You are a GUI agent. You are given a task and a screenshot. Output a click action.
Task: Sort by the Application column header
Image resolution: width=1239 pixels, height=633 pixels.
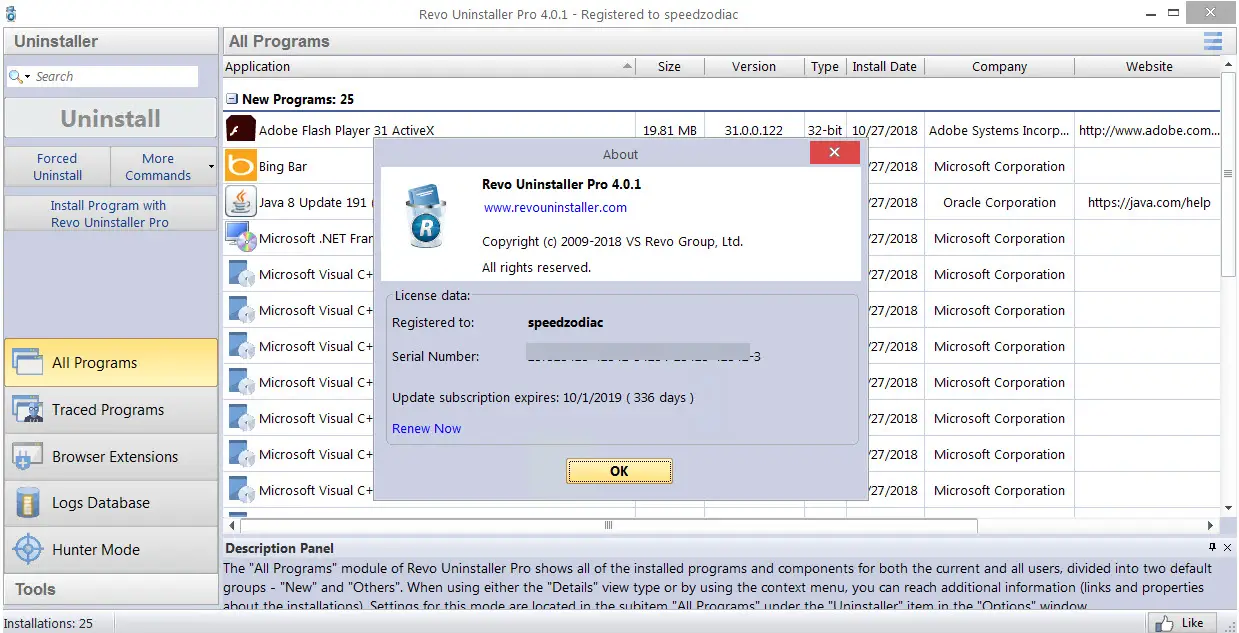(x=429, y=66)
